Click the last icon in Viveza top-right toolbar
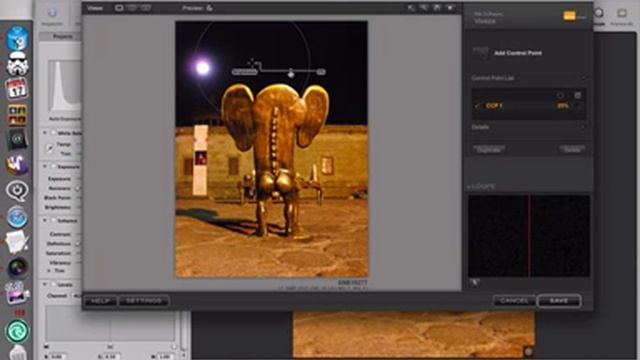Viewport: 640px width, 360px height. [x=450, y=8]
